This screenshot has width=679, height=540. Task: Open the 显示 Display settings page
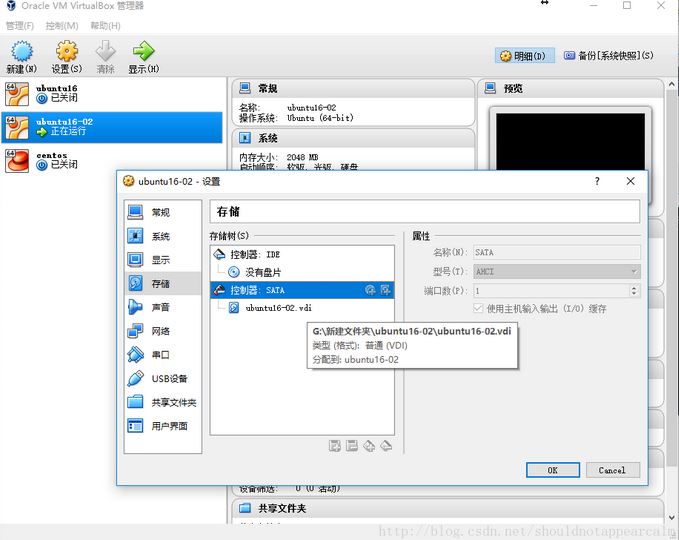coord(163,260)
